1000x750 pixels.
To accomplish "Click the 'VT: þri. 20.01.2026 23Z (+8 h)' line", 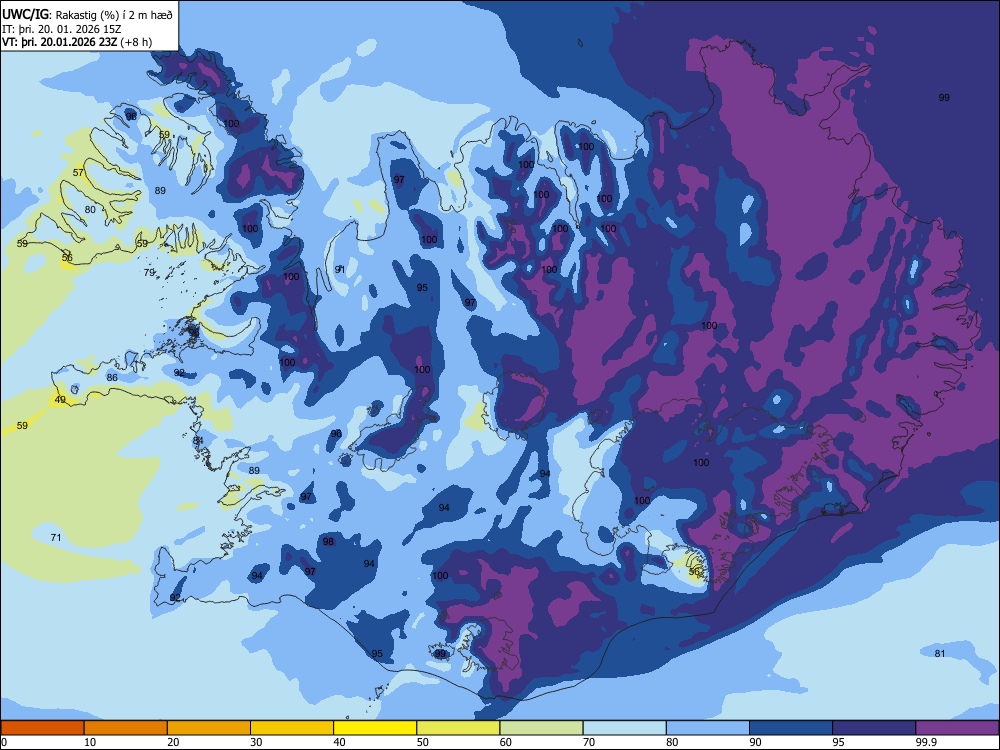I will 77,42.
